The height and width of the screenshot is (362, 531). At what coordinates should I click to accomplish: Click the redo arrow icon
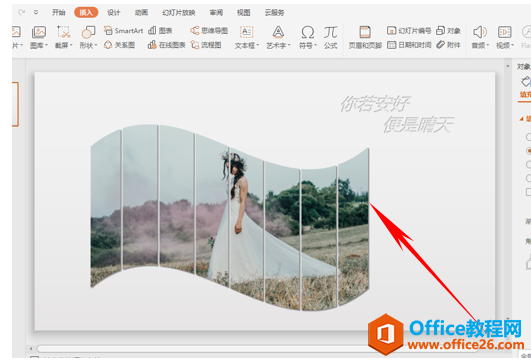[22, 13]
